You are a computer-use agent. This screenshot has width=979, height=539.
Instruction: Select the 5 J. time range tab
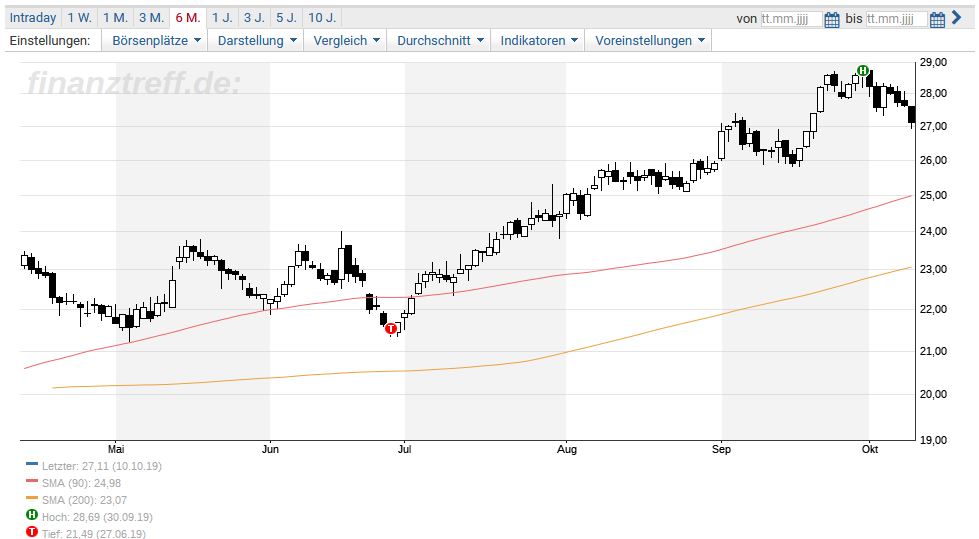pos(287,17)
